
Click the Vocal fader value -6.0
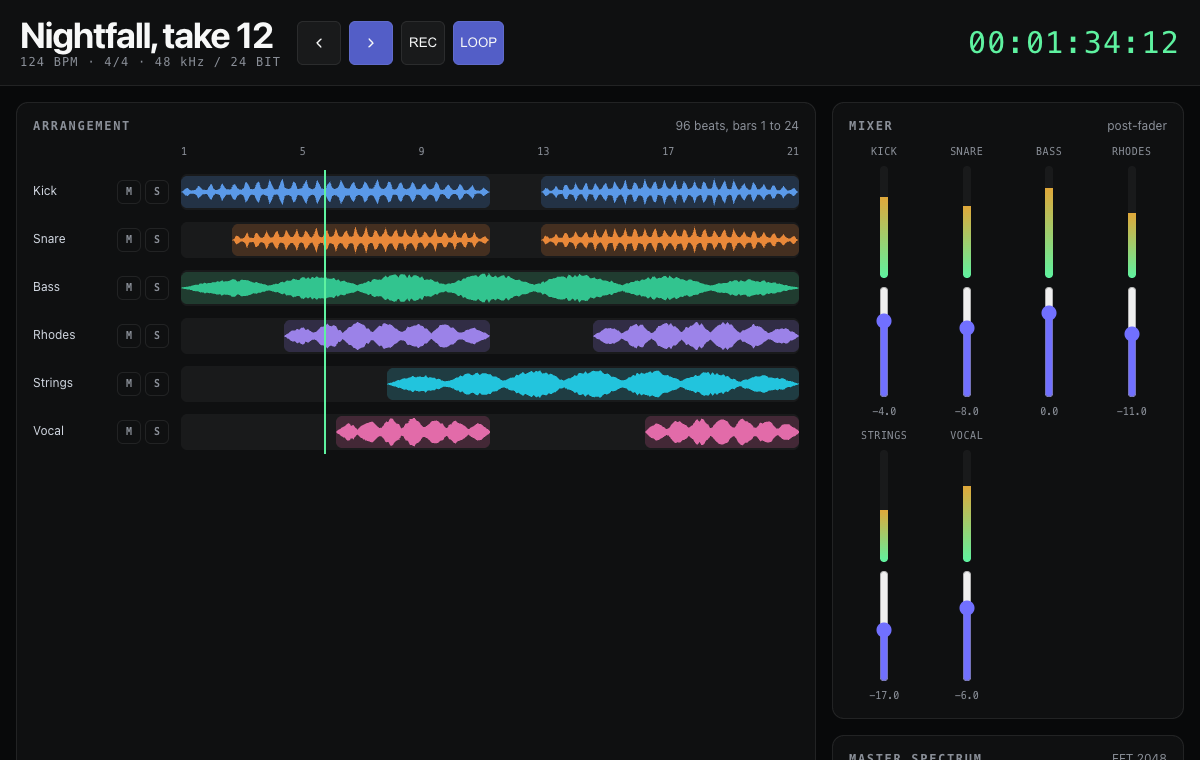click(x=967, y=696)
